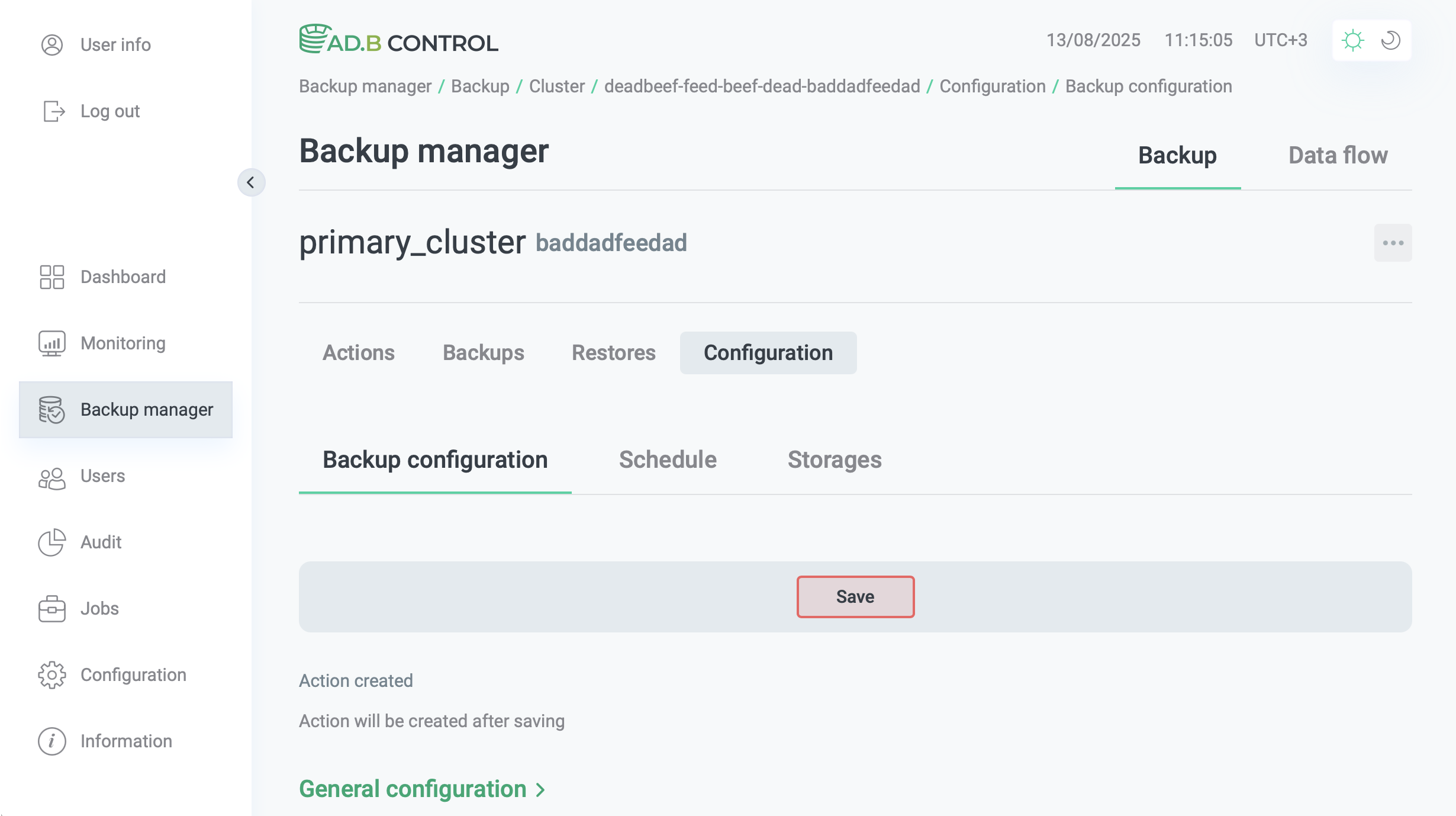Select the Log out icon
Image resolution: width=1456 pixels, height=816 pixels.
tap(51, 111)
